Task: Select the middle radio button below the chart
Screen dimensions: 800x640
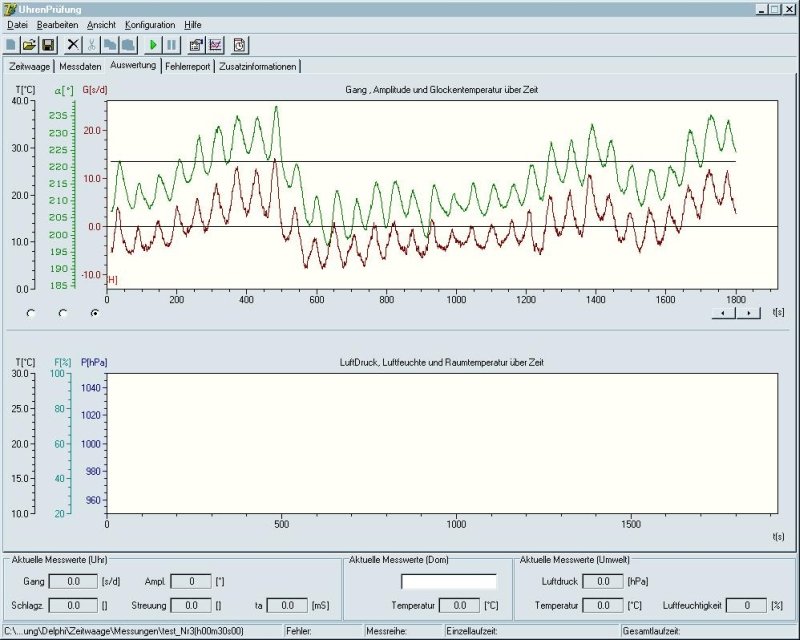Action: 63,313
